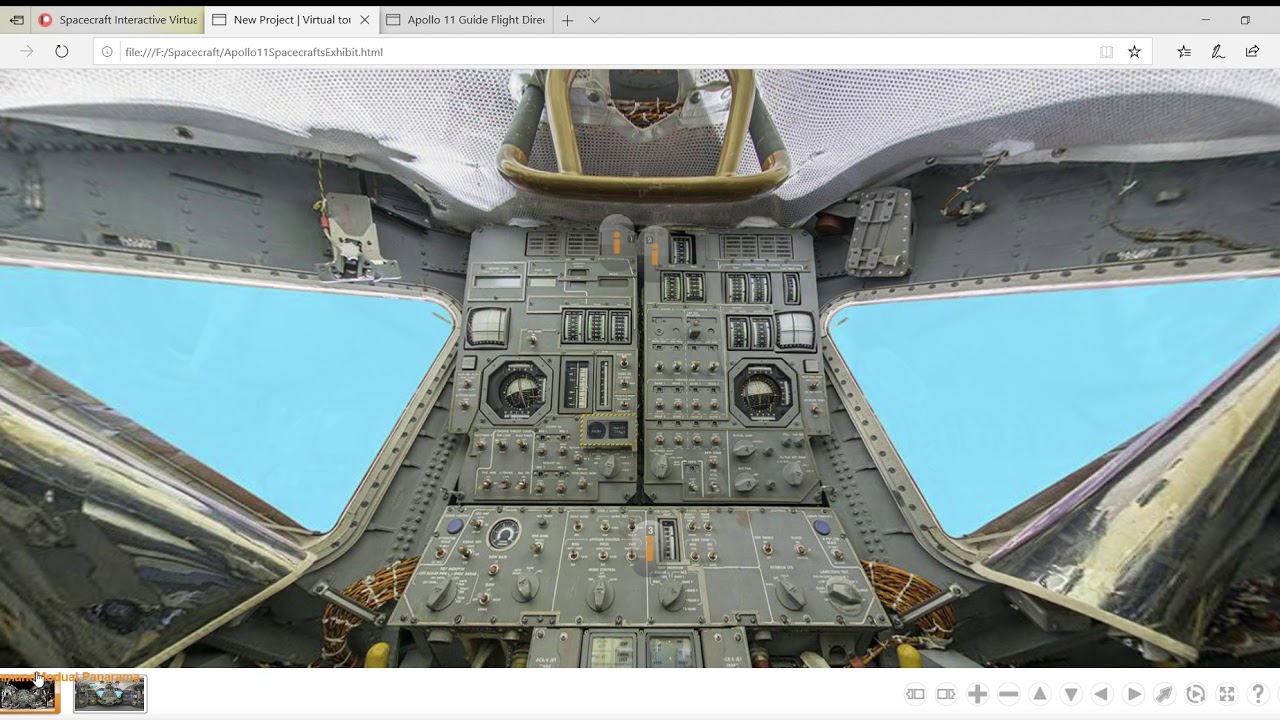Tilt the view up with the up arrow
The width and height of the screenshot is (1280, 720).
click(x=1040, y=694)
